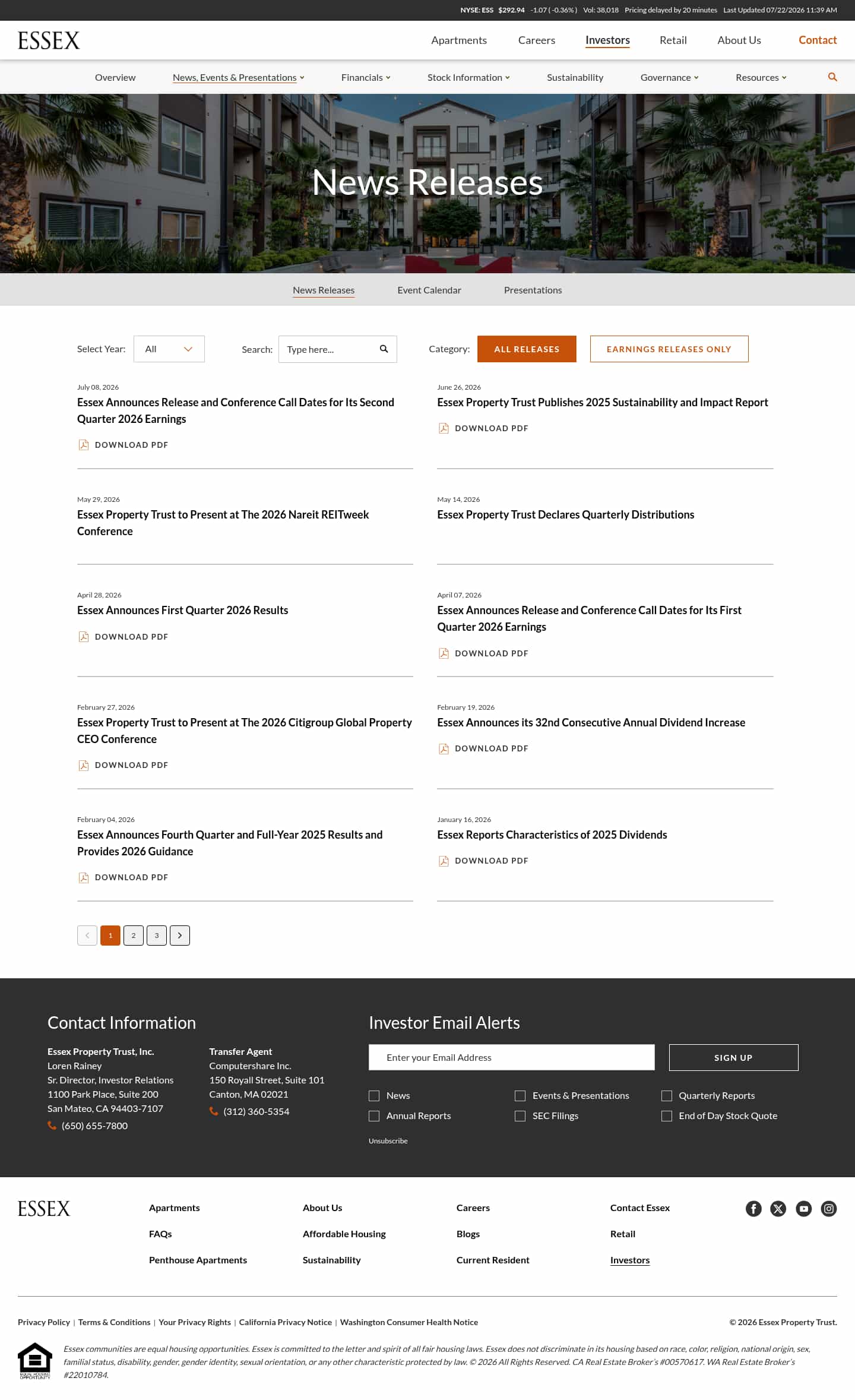This screenshot has width=855, height=1400.
Task: Tick the SEC Filings checkbox
Action: tap(520, 1116)
